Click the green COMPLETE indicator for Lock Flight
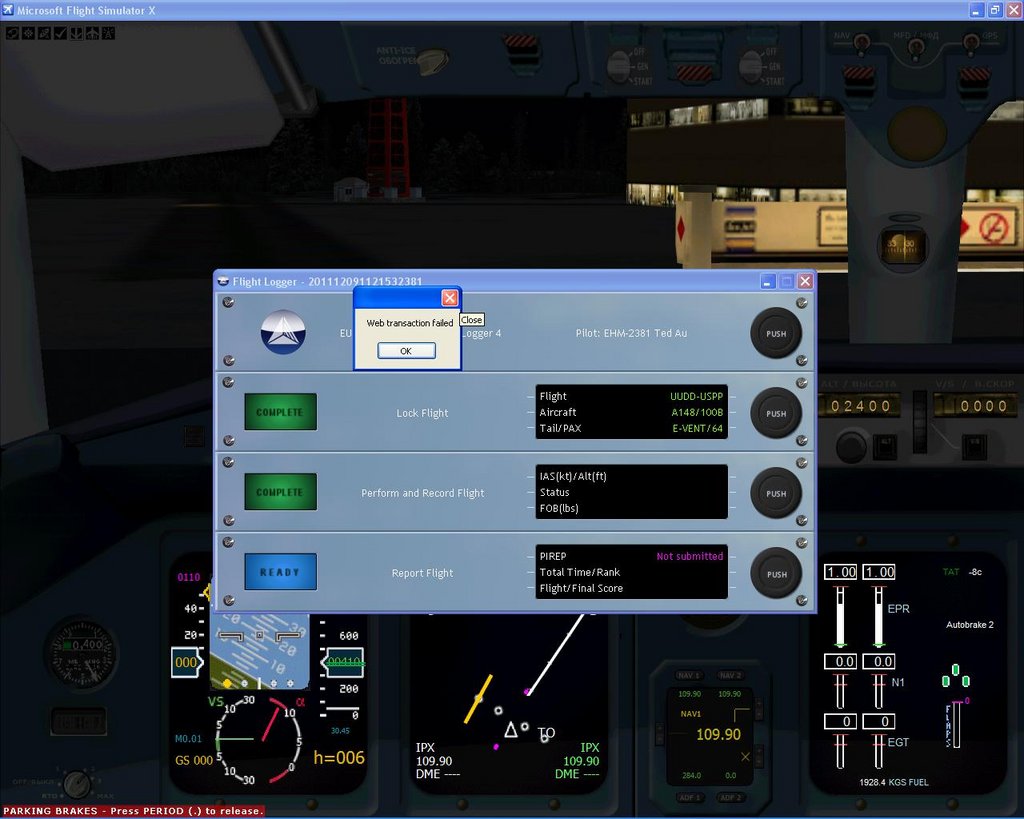This screenshot has height=819, width=1024. (x=280, y=412)
